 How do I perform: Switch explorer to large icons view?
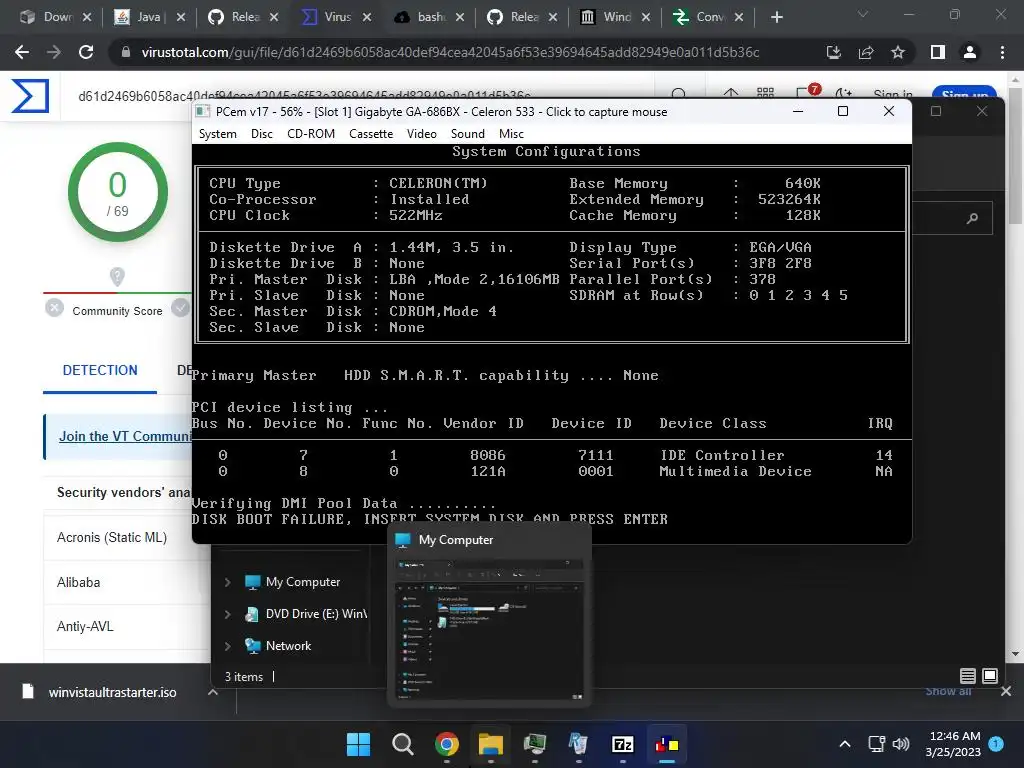pos(990,676)
